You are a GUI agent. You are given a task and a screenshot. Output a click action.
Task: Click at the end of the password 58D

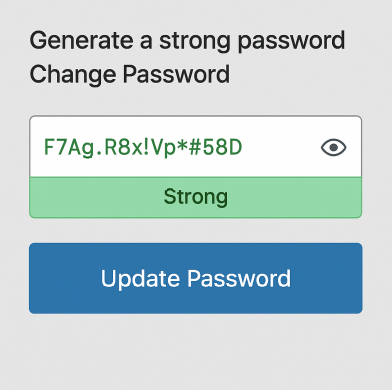click(x=243, y=147)
